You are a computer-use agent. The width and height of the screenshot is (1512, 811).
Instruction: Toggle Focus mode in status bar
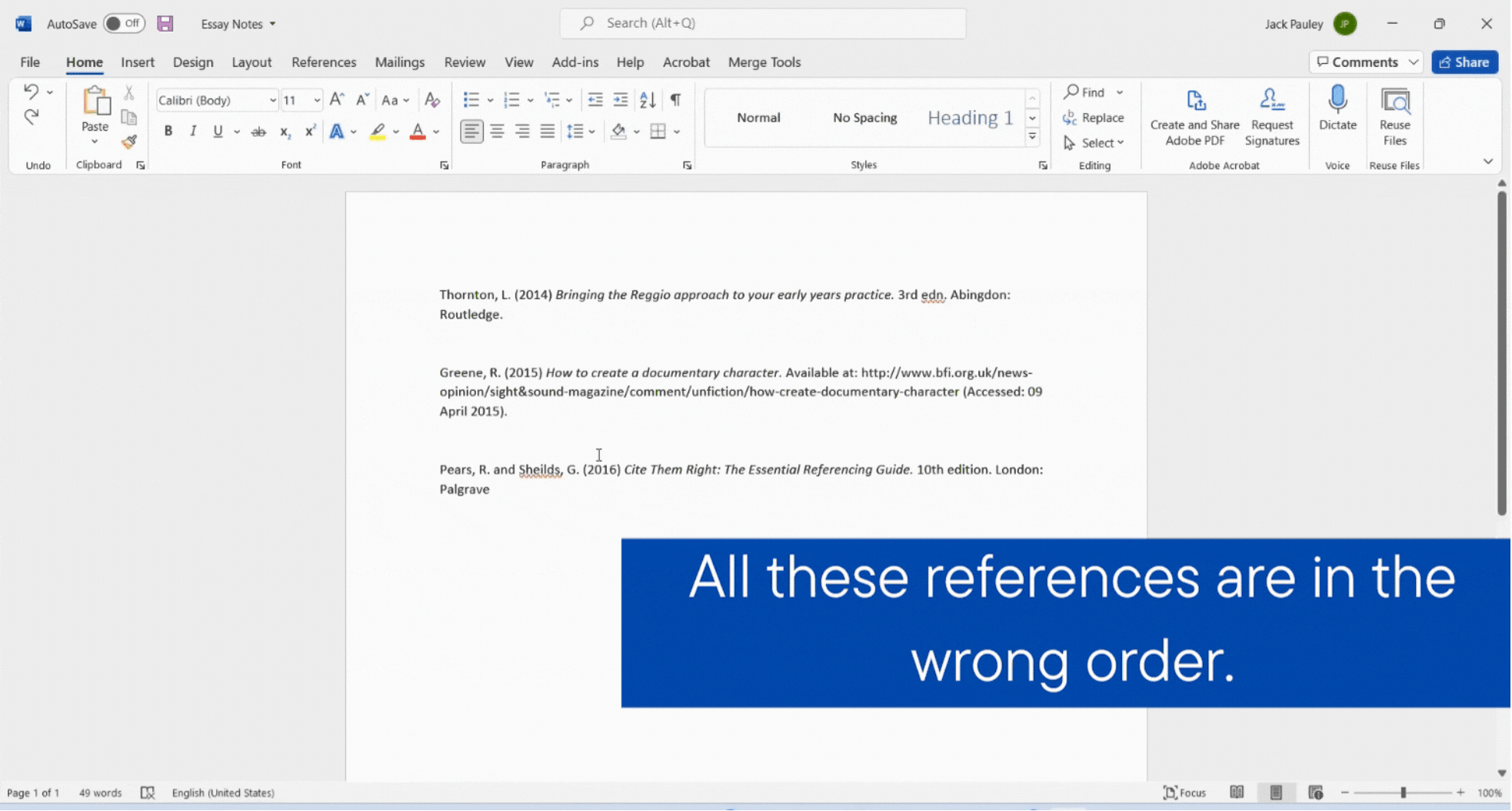point(1184,793)
